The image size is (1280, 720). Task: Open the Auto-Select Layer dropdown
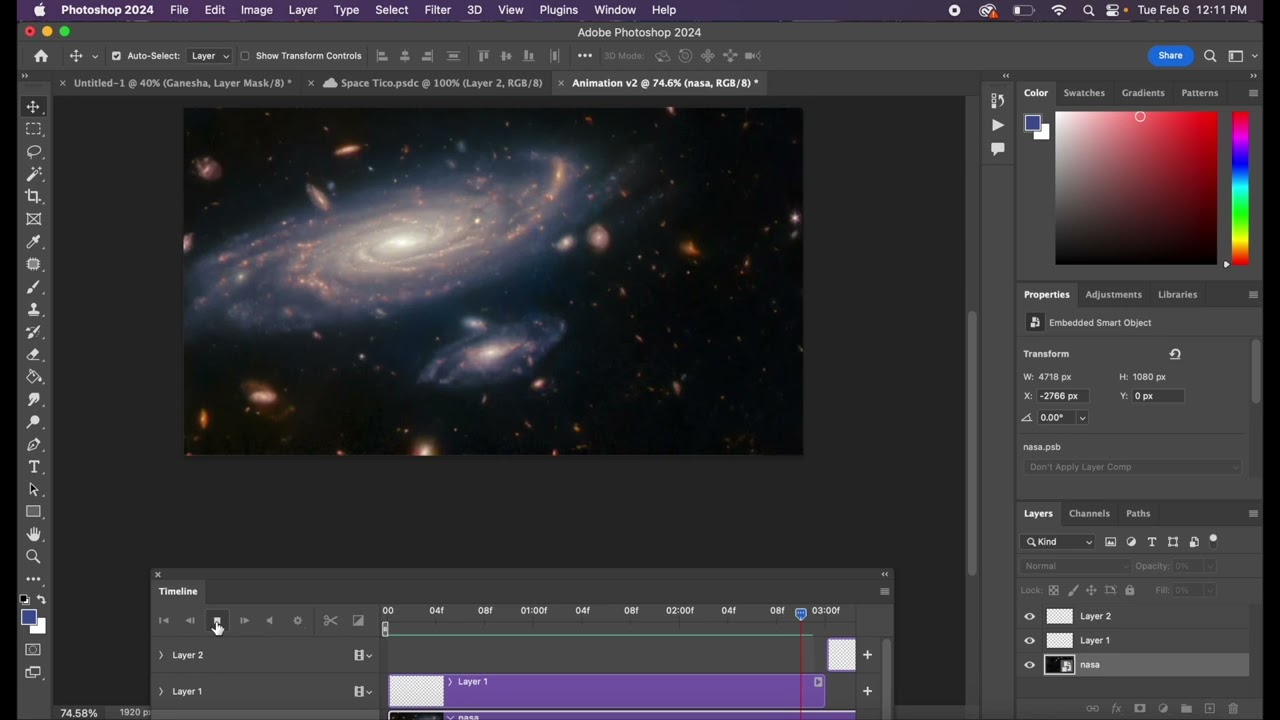pos(210,56)
